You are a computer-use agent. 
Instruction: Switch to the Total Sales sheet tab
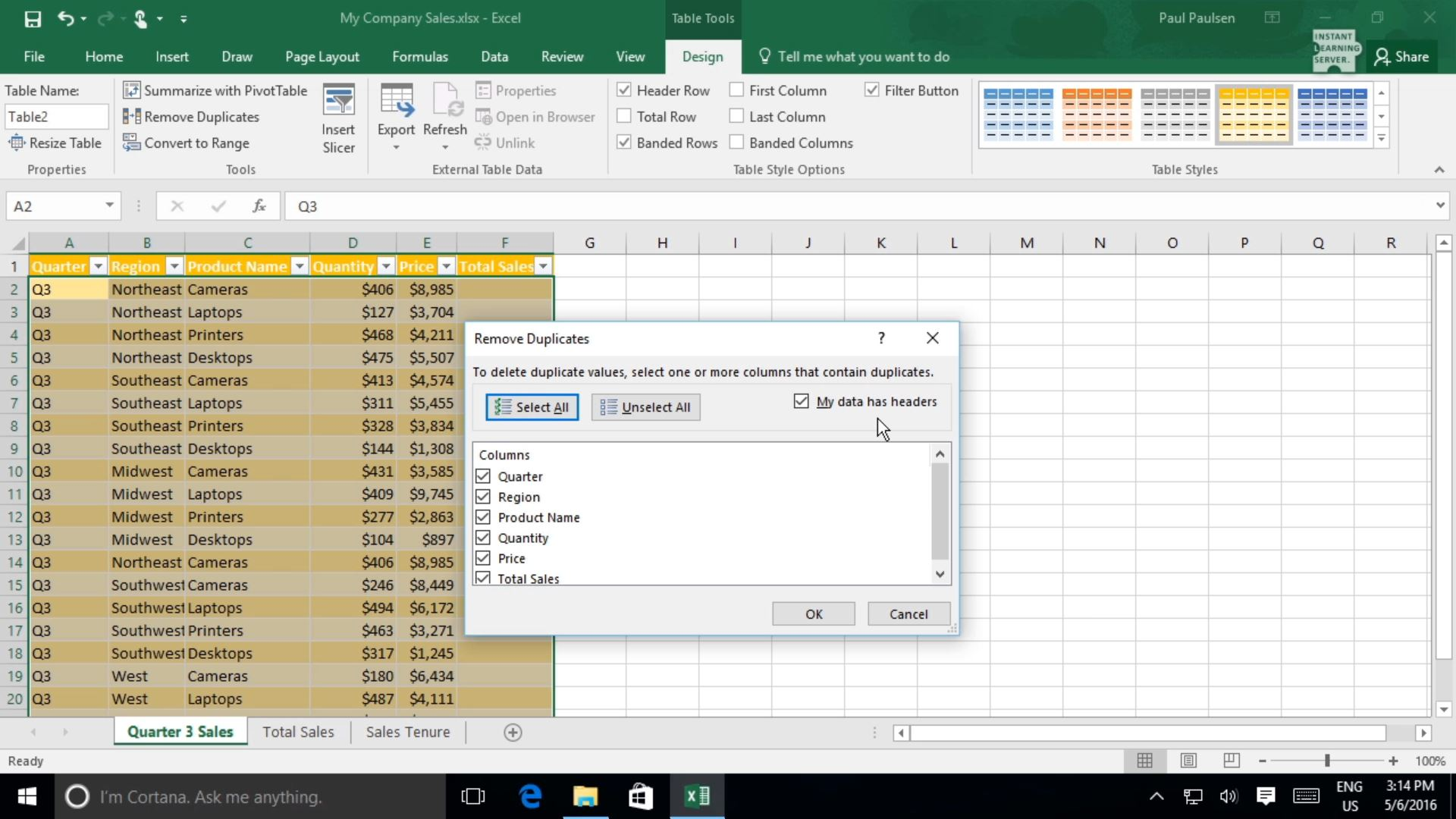[299, 731]
